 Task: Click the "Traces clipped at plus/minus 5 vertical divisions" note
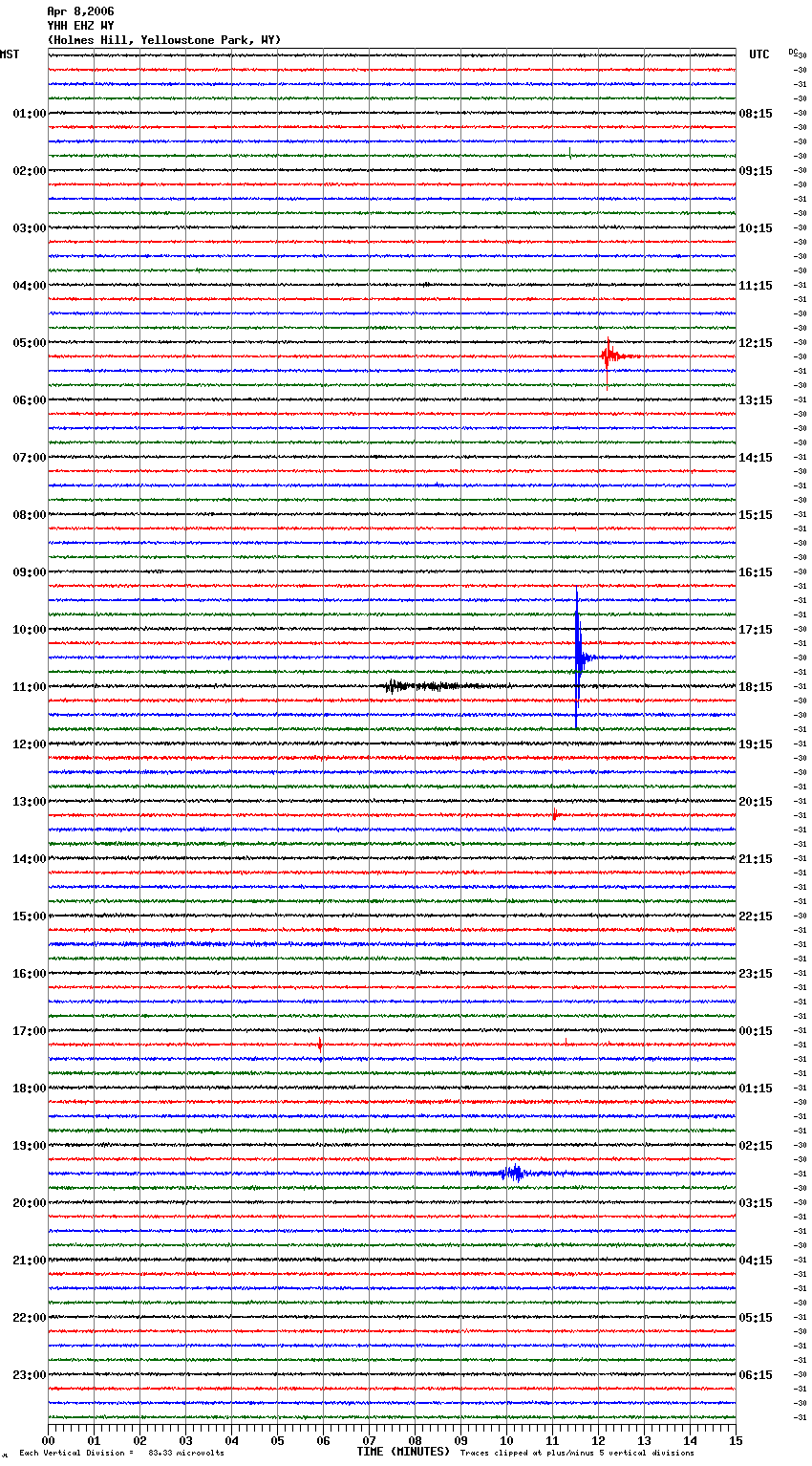tap(577, 1454)
